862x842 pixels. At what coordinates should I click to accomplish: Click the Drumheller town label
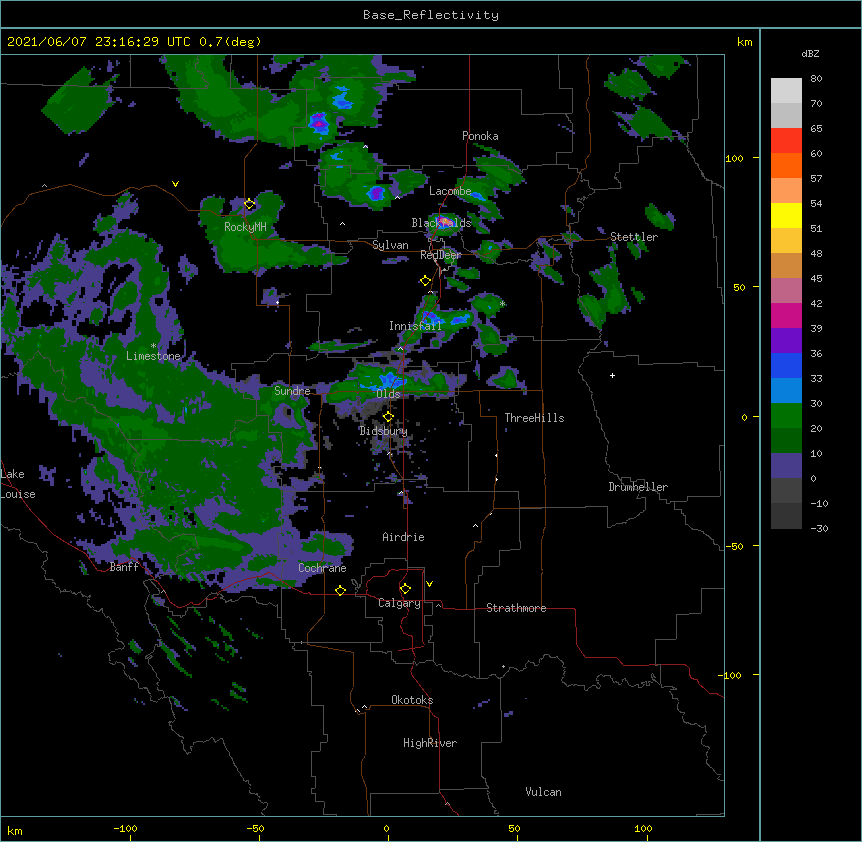(638, 487)
